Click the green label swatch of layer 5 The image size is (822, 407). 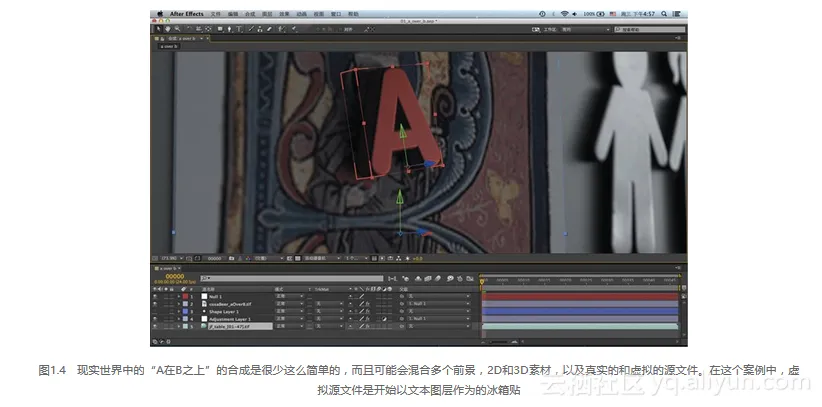tap(185, 326)
